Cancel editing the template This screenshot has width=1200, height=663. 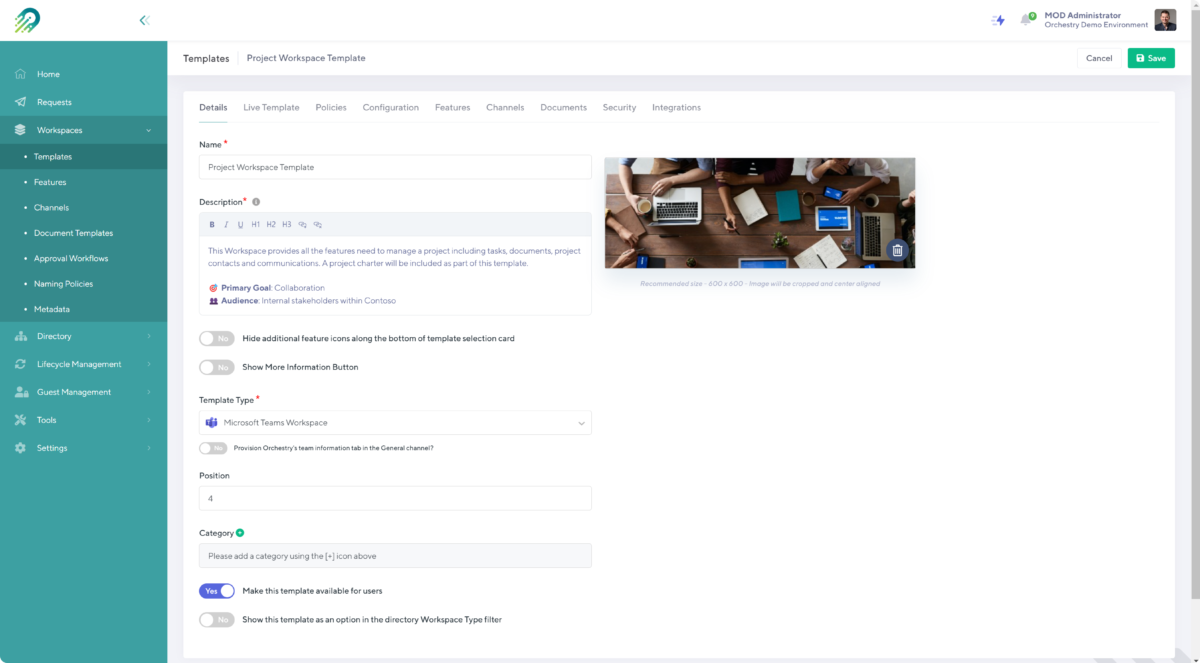click(x=1099, y=58)
